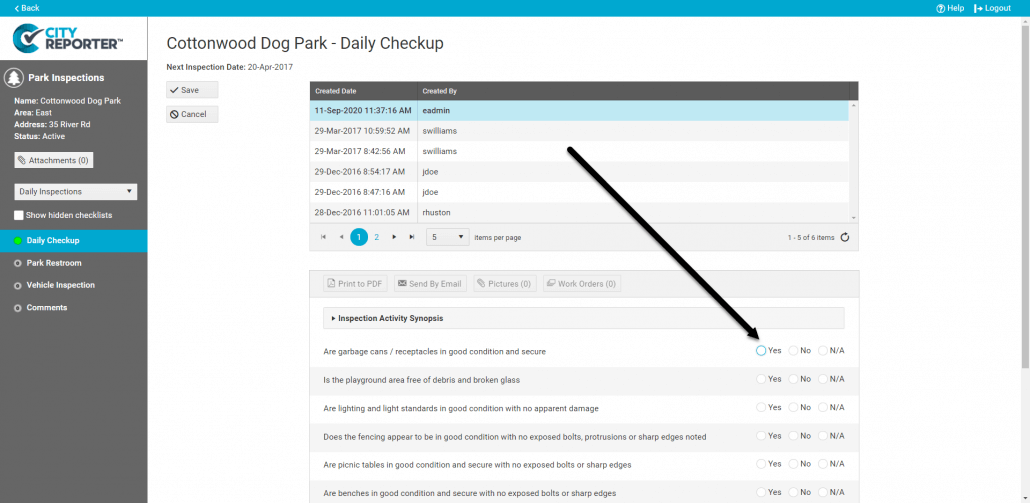Select Yes for garbage cans question
Viewport: 1030px width, 503px height.
762,351
